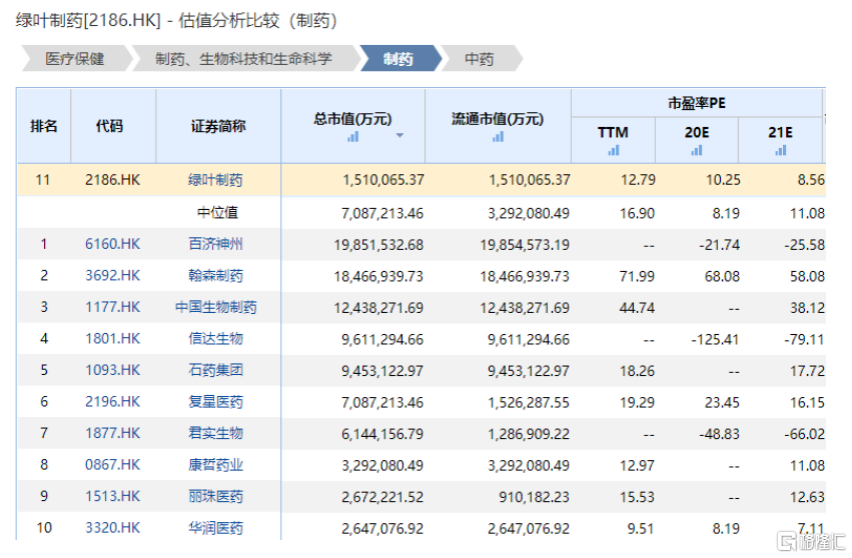Open stock code link 3320.HK
The width and height of the screenshot is (852, 558).
(112, 528)
